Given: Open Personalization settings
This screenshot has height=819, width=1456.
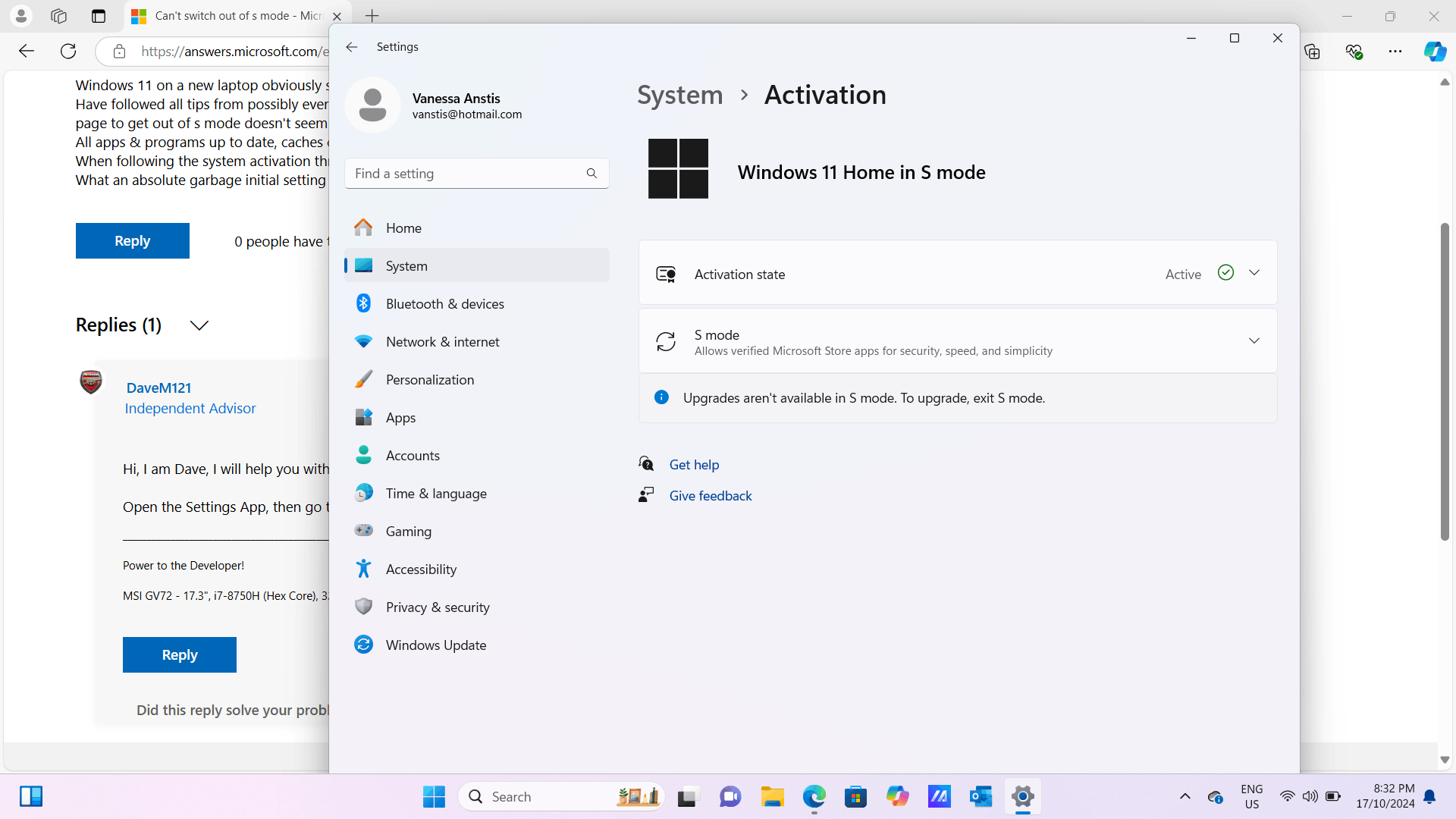Looking at the screenshot, I should 477,379.
